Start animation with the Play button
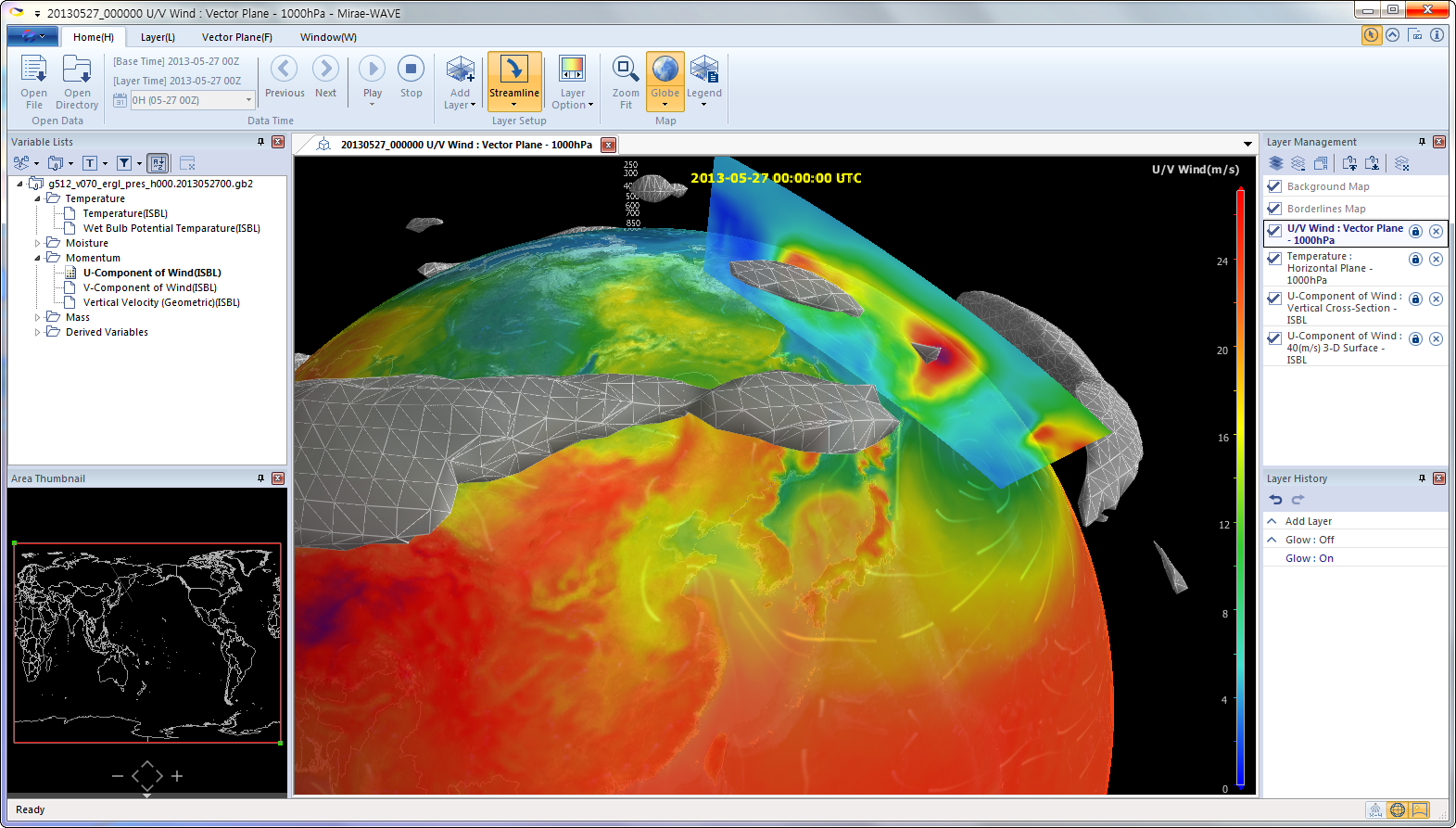1456x828 pixels. pyautogui.click(x=373, y=78)
